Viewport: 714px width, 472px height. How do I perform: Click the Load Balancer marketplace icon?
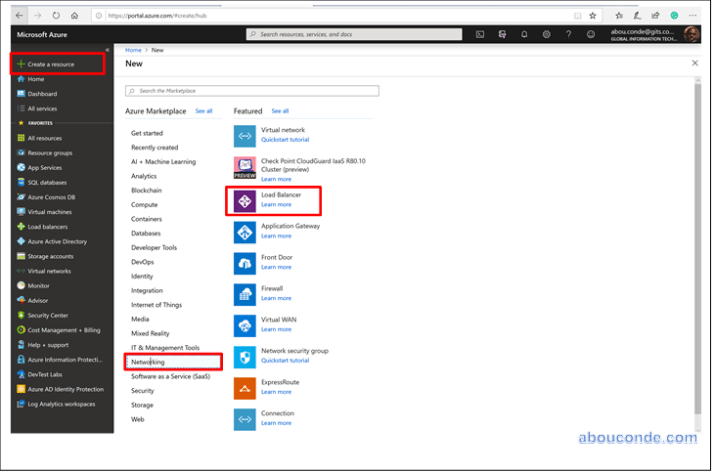pos(245,200)
